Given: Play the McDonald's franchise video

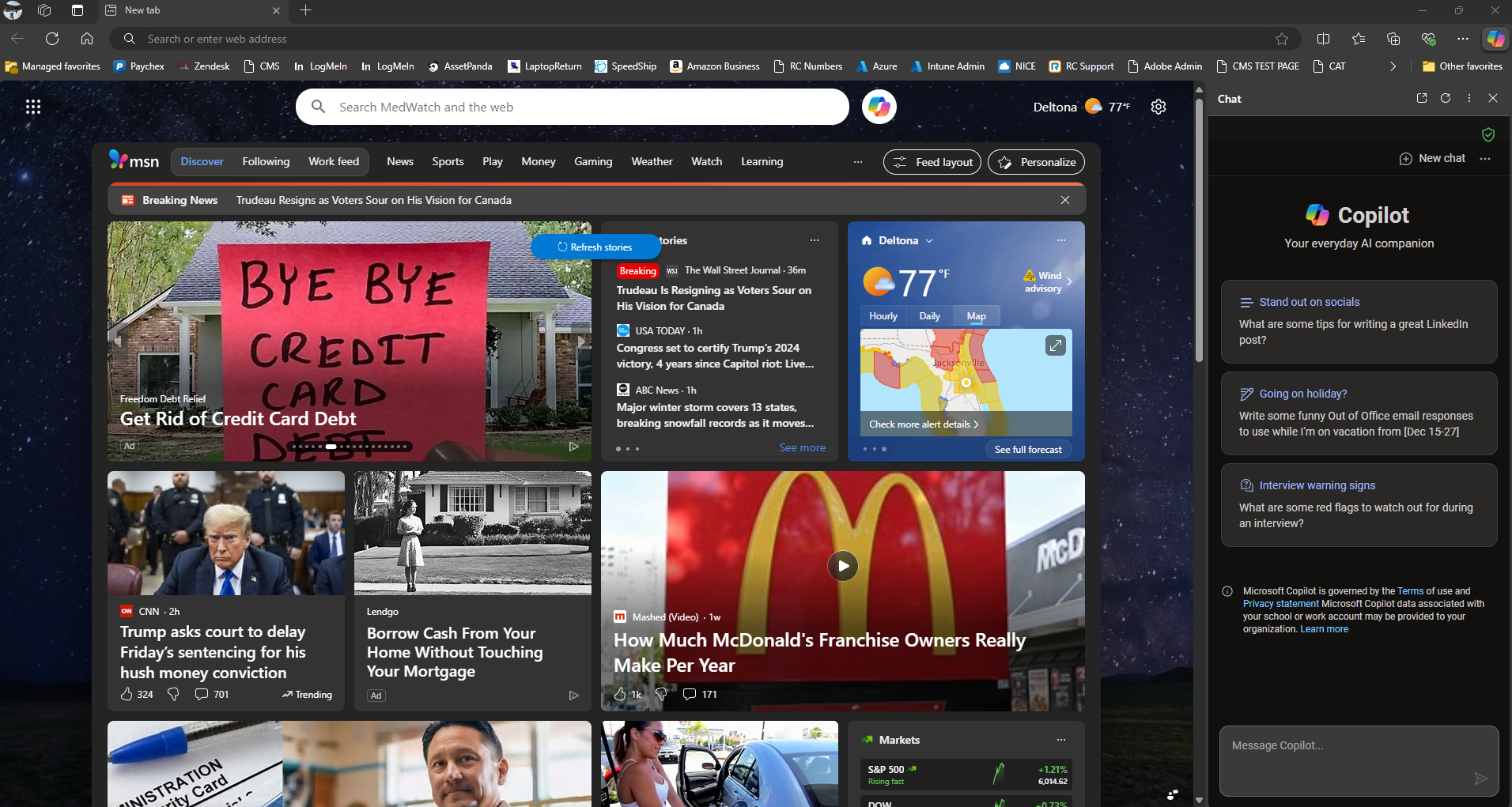Looking at the screenshot, I should click(843, 566).
